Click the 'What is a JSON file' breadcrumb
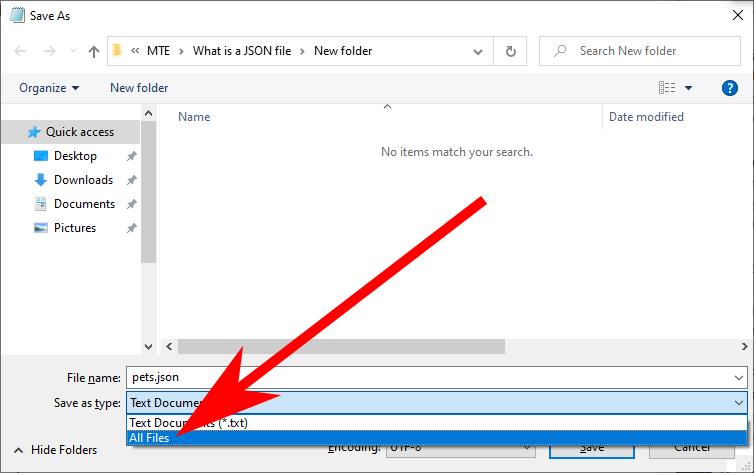This screenshot has width=754, height=473. (x=242, y=50)
